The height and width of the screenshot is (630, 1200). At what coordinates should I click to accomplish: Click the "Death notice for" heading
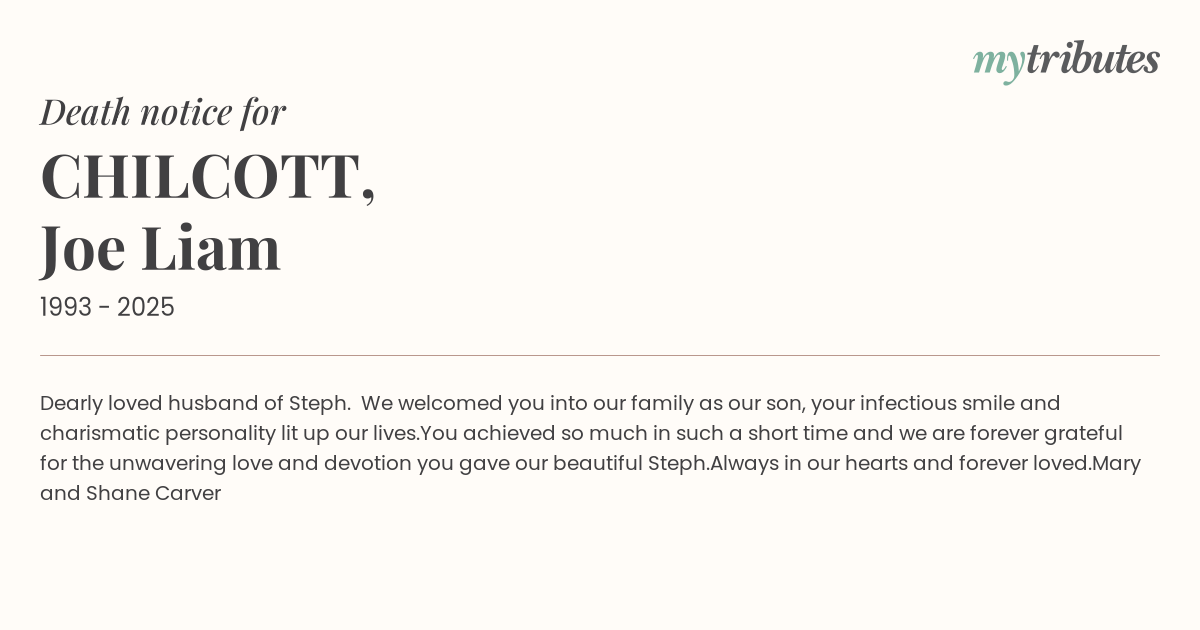pos(163,112)
